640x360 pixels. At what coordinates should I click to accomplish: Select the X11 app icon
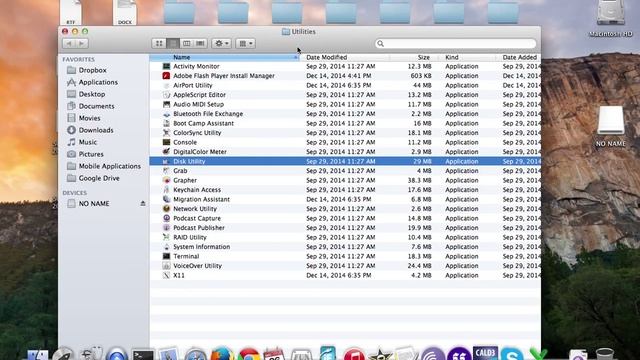coord(166,275)
